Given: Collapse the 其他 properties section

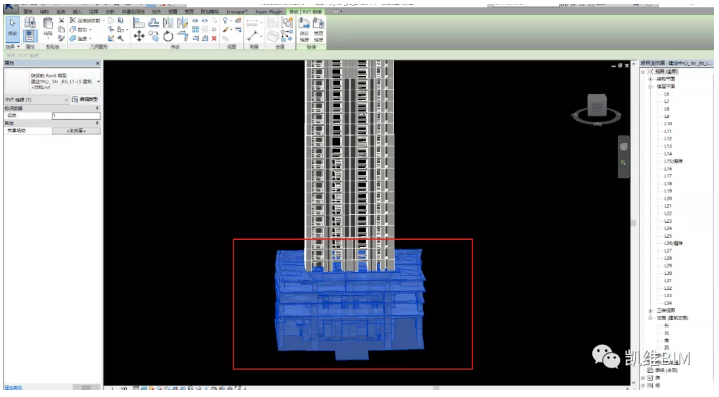Looking at the screenshot, I should point(97,123).
